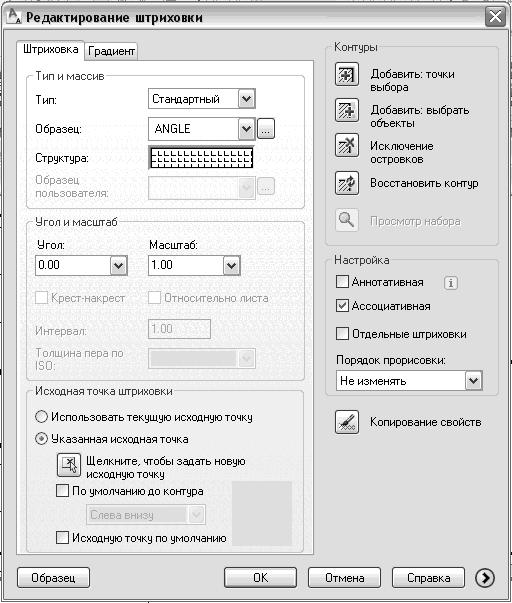
Task: Click the annotative info icon
Action: 450,283
